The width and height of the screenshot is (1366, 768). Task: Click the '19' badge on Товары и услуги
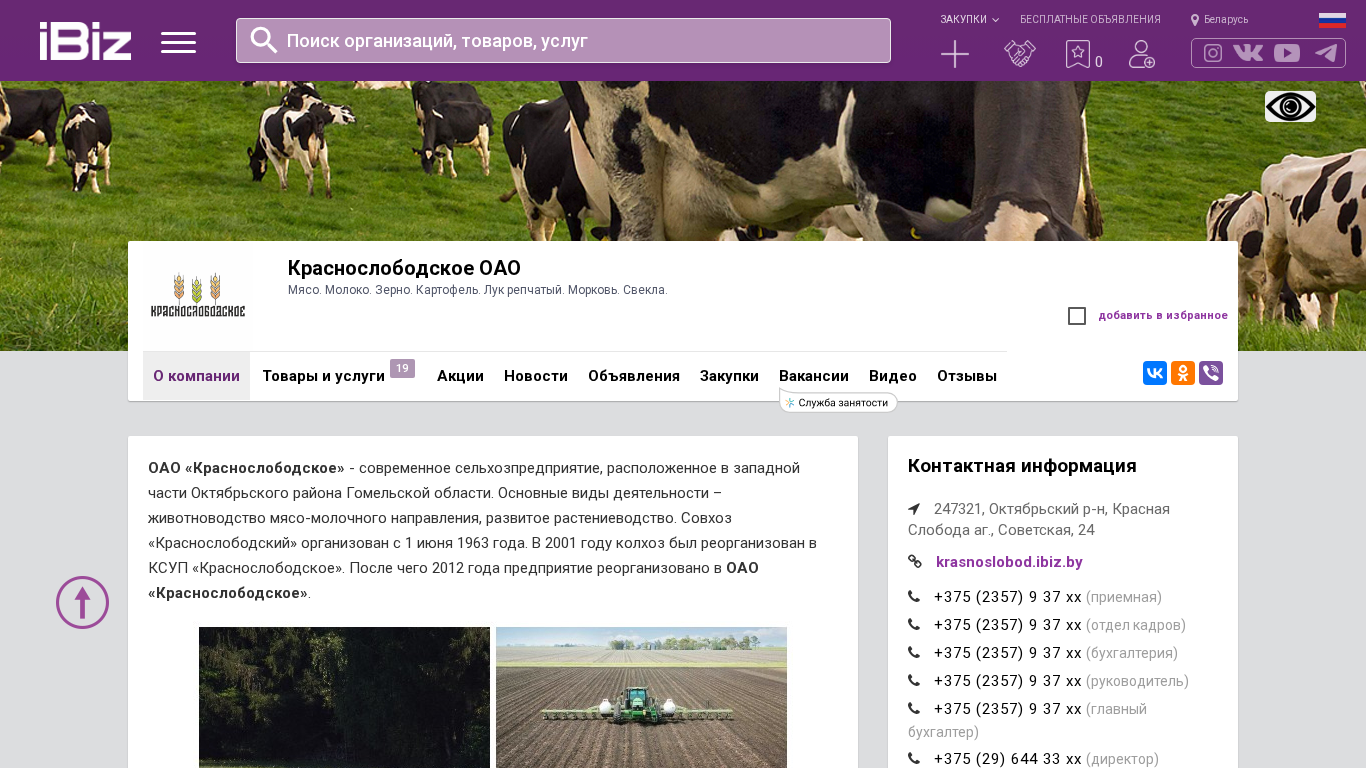point(402,368)
